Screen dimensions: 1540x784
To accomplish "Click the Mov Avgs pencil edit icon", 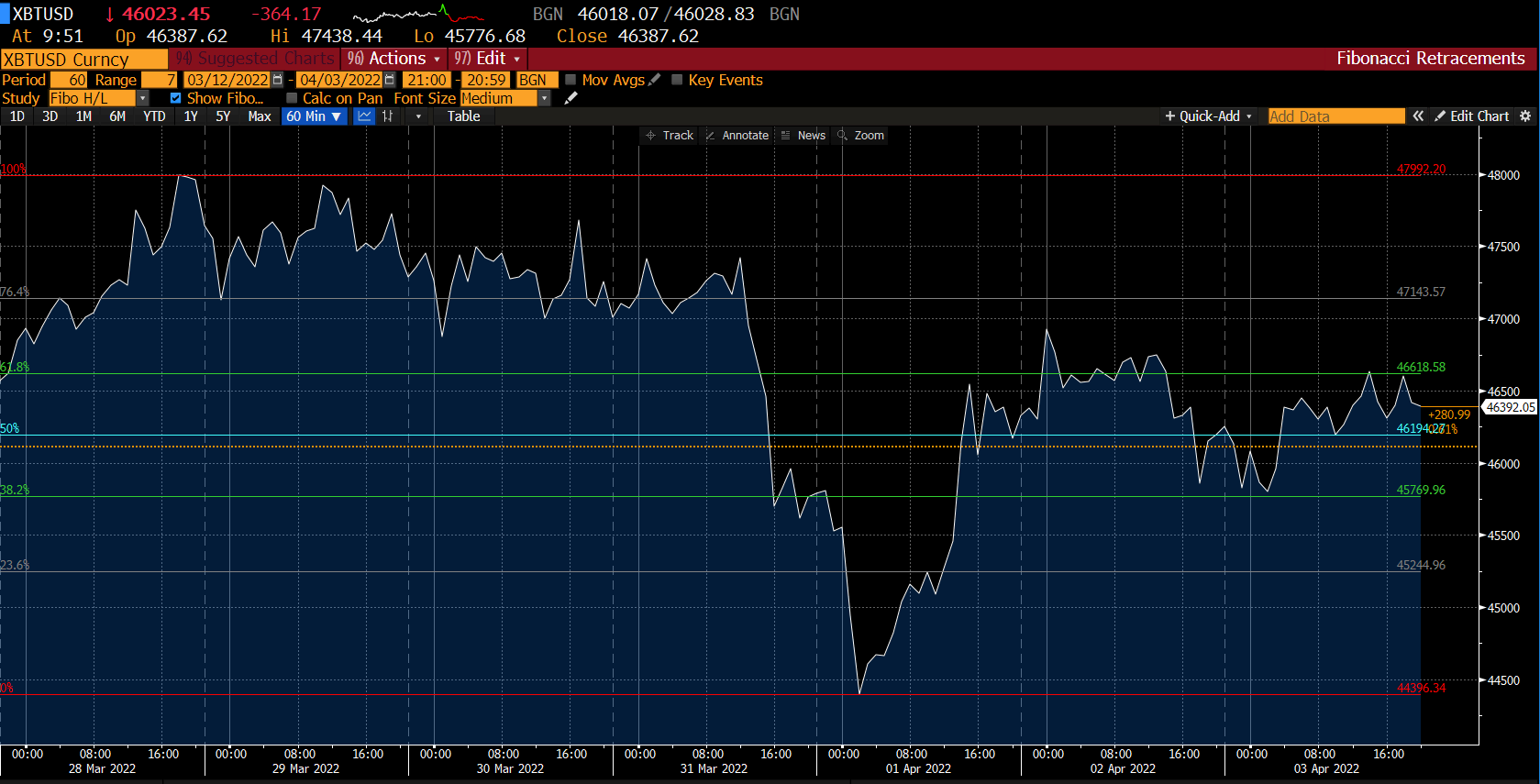I will (654, 80).
